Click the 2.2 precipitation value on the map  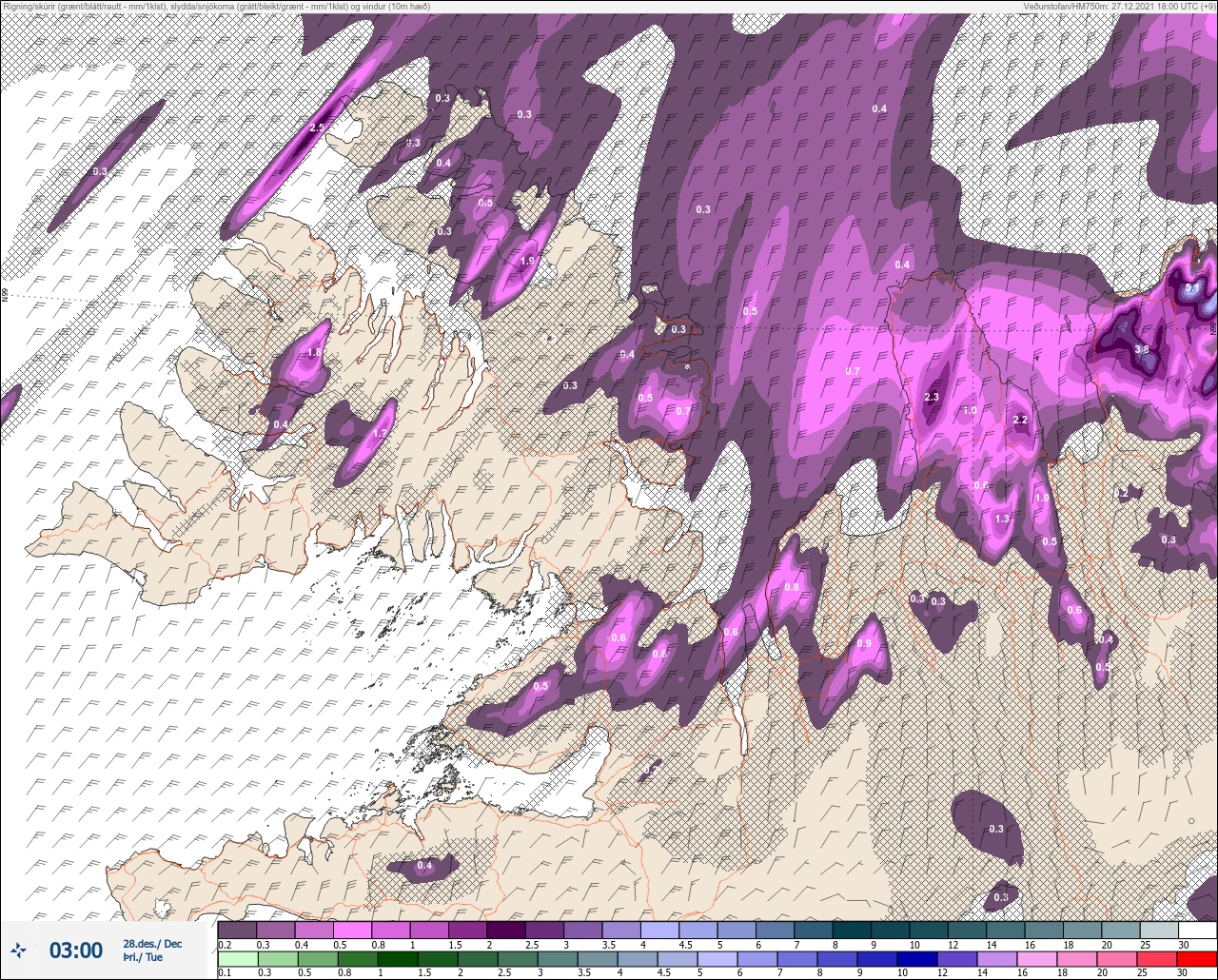1020,420
